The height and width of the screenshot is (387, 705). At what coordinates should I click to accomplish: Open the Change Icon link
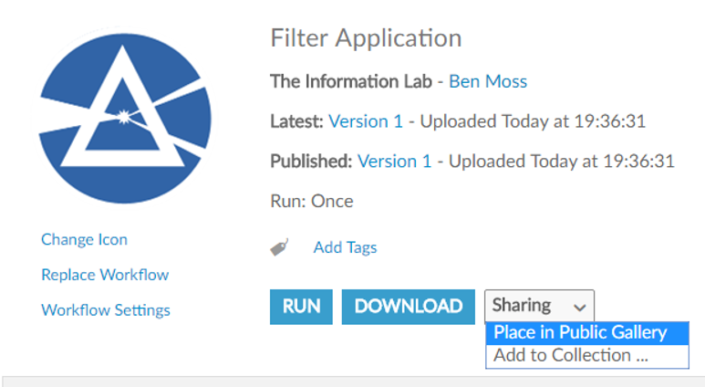tap(84, 239)
